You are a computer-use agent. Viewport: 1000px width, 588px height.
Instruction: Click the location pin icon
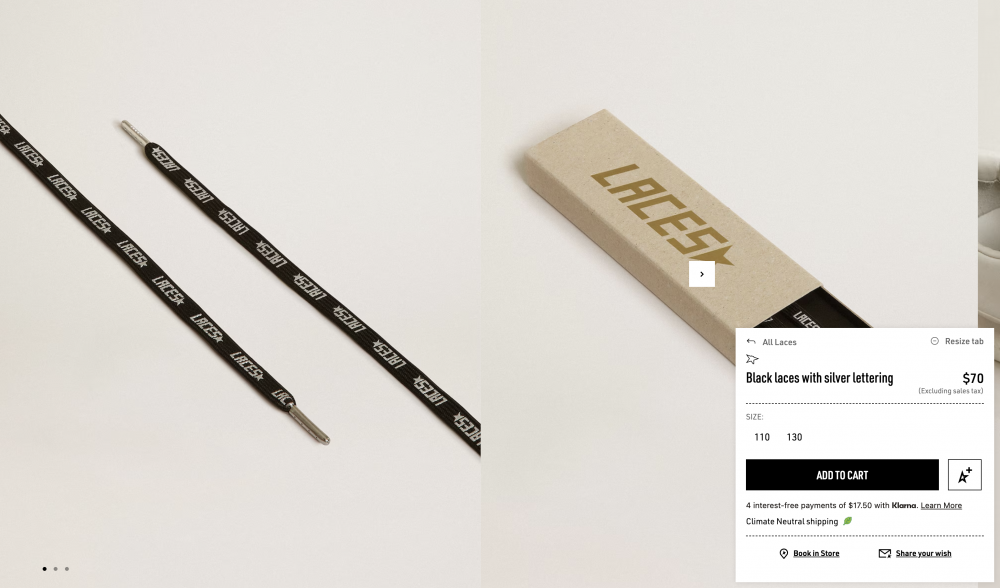pyautogui.click(x=784, y=554)
